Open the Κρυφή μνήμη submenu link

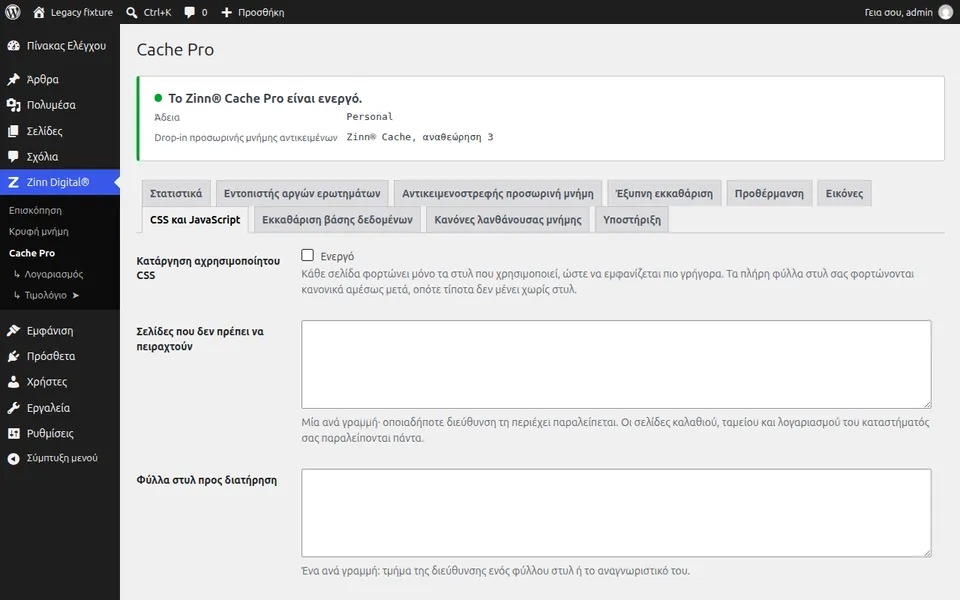pyautogui.click(x=39, y=231)
